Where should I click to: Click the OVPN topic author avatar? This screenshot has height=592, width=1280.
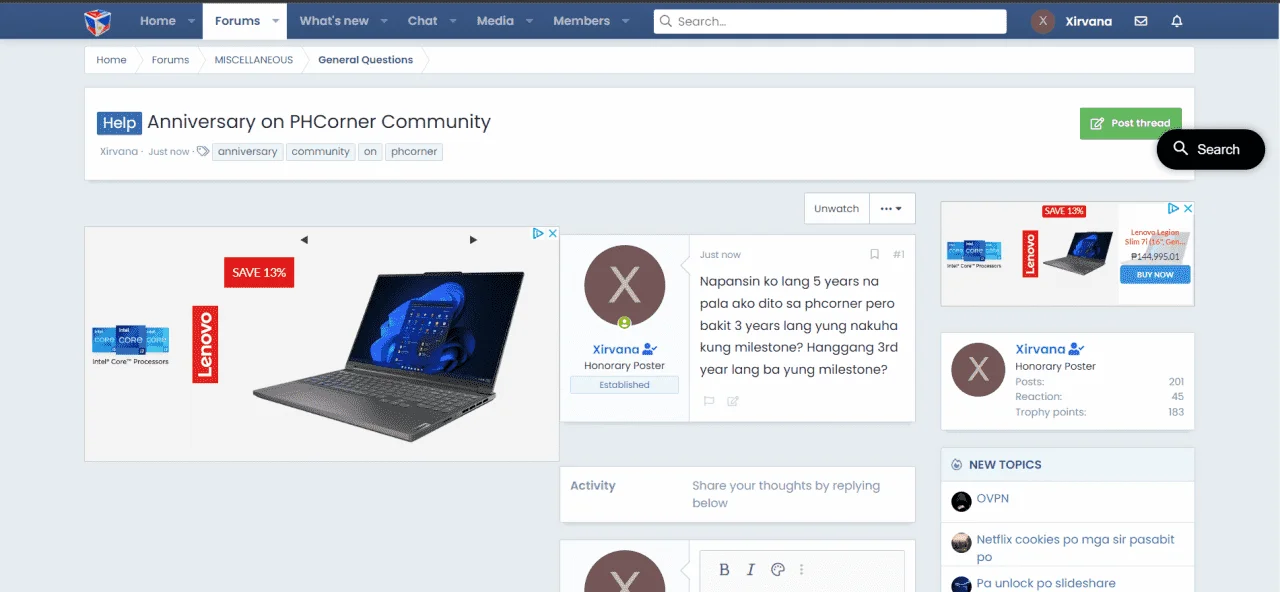tap(961, 501)
